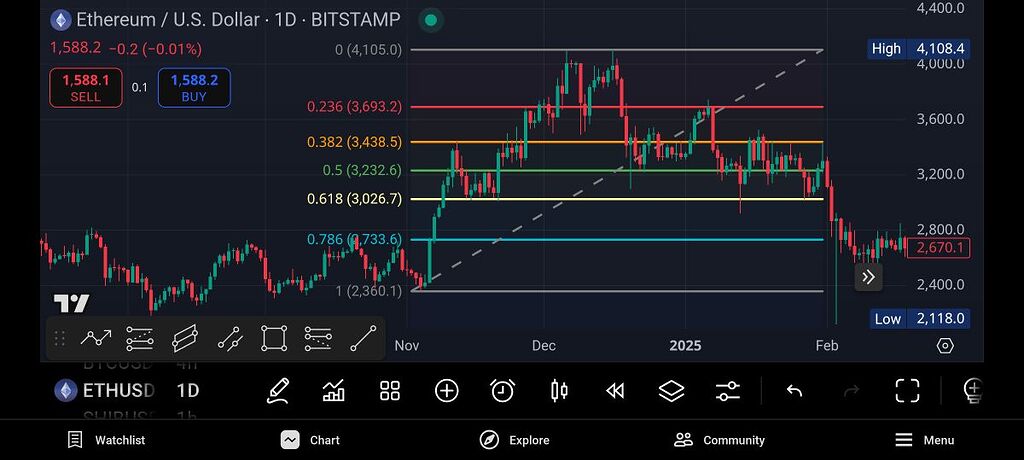Open chart settings sliders icon
Screen dimensions: 1024x460
[728, 391]
